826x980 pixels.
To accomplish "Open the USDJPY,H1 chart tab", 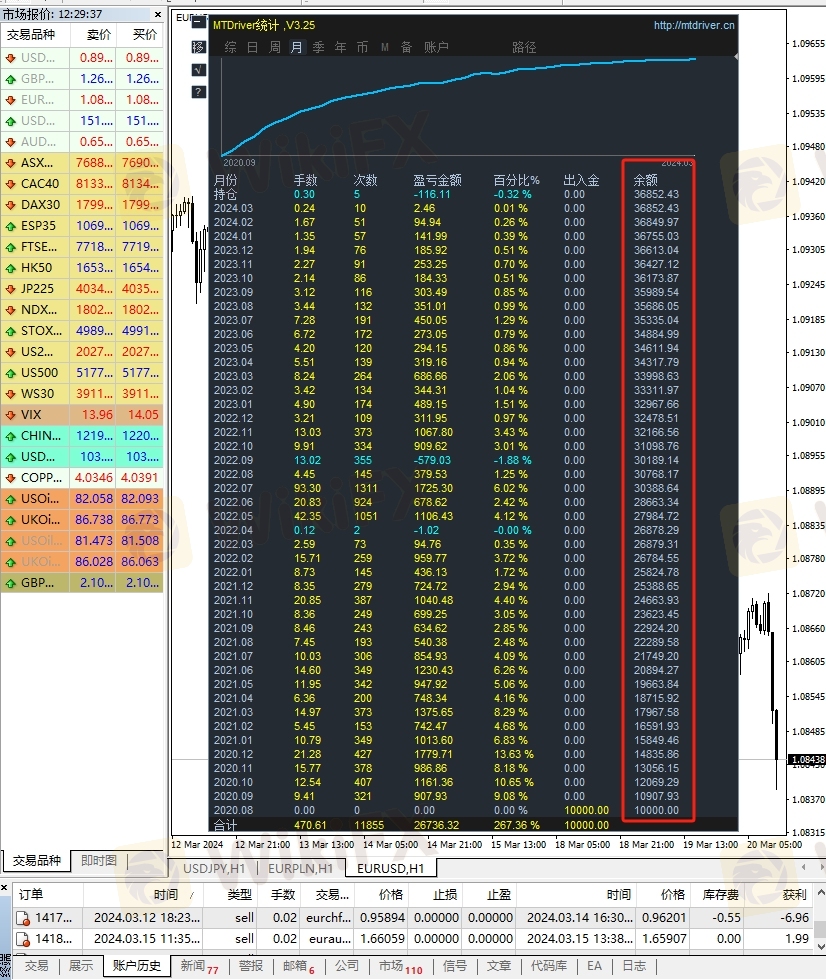I will click(214, 869).
